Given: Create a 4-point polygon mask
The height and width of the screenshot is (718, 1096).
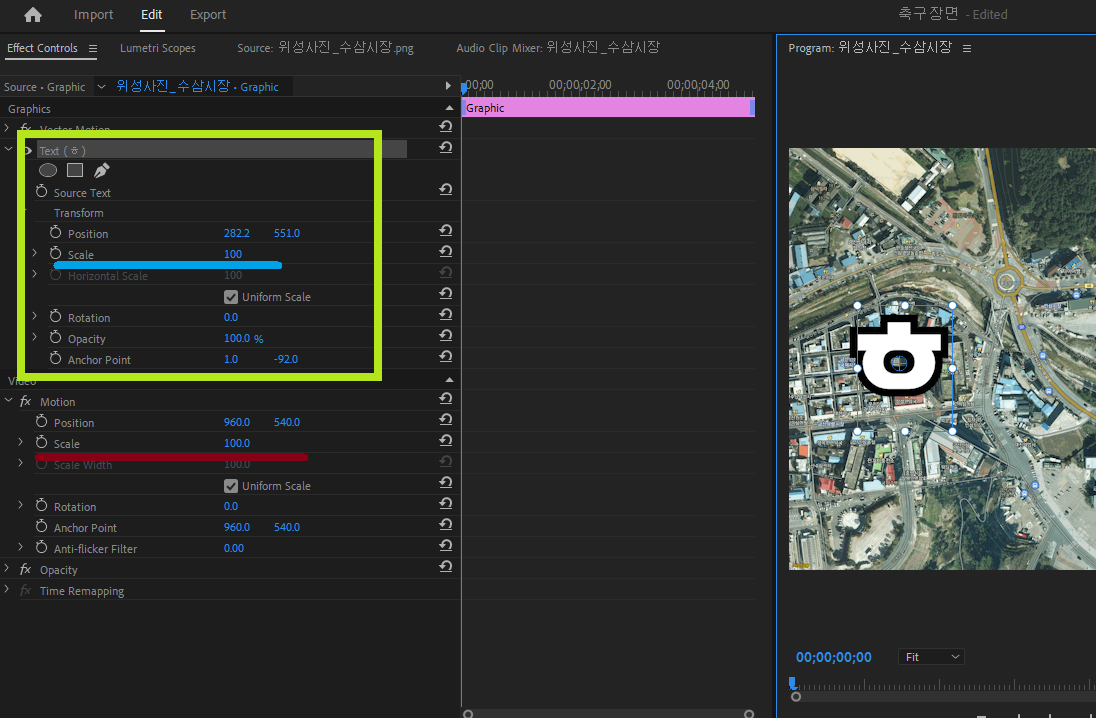Looking at the screenshot, I should (x=75, y=170).
